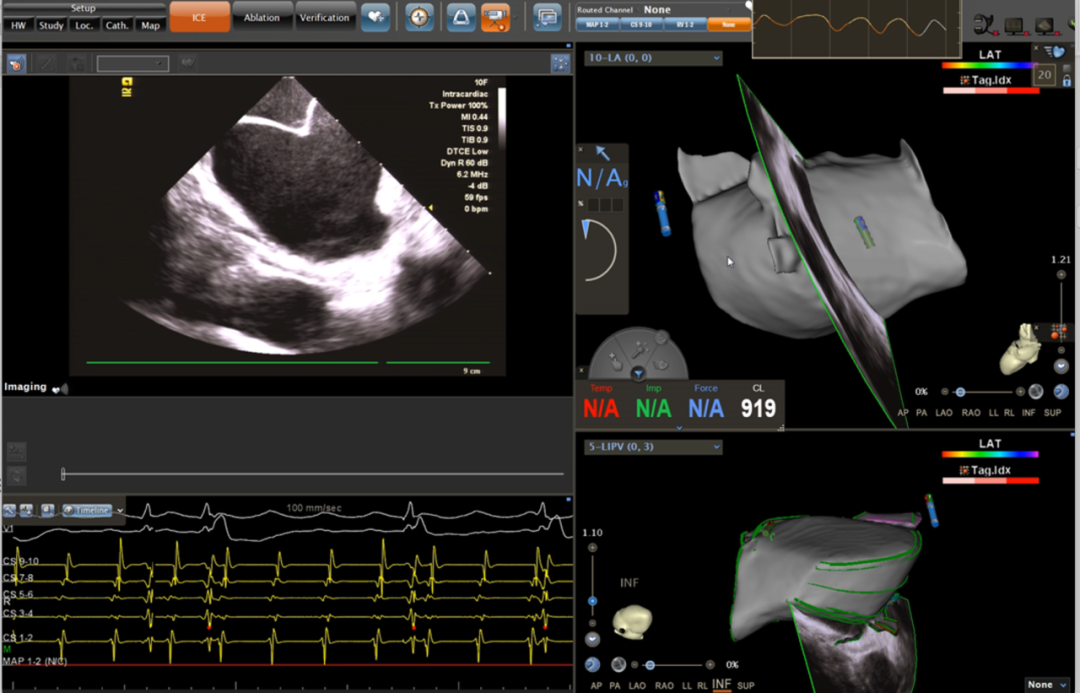1080x693 pixels.
Task: Toggle the Timeline button in ECG panel
Action: (86, 510)
